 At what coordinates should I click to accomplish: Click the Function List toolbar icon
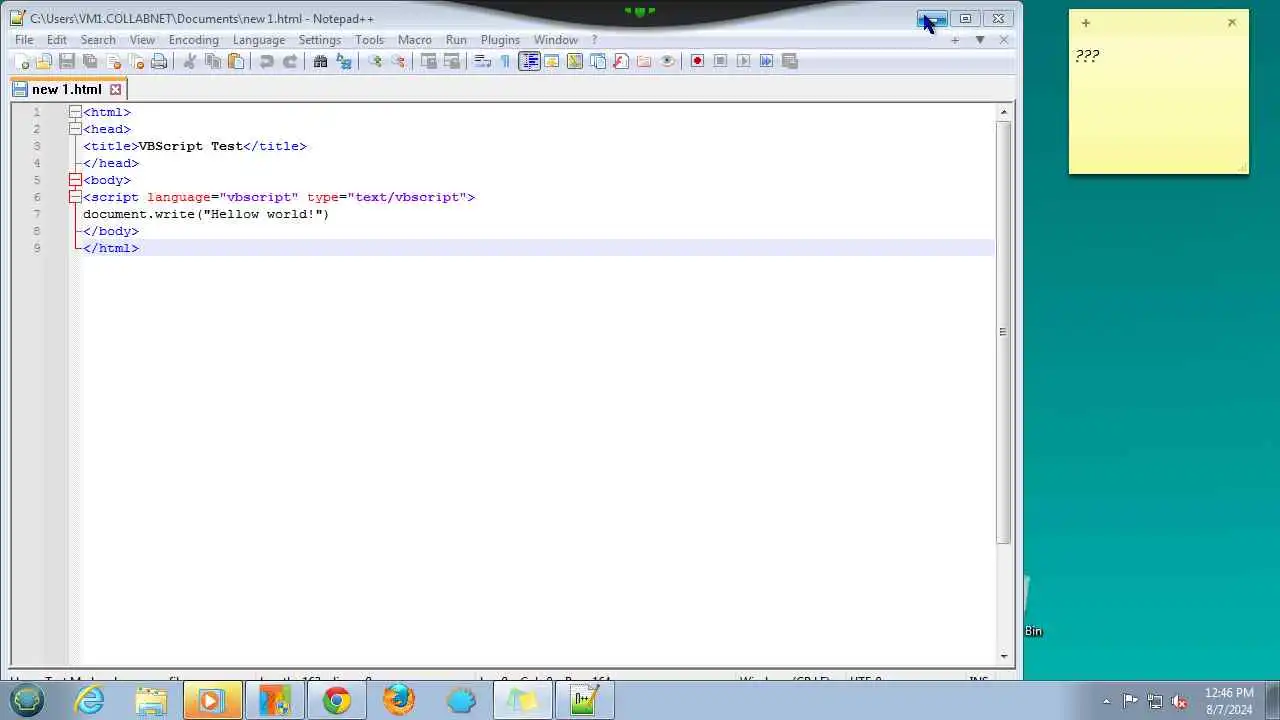621,61
